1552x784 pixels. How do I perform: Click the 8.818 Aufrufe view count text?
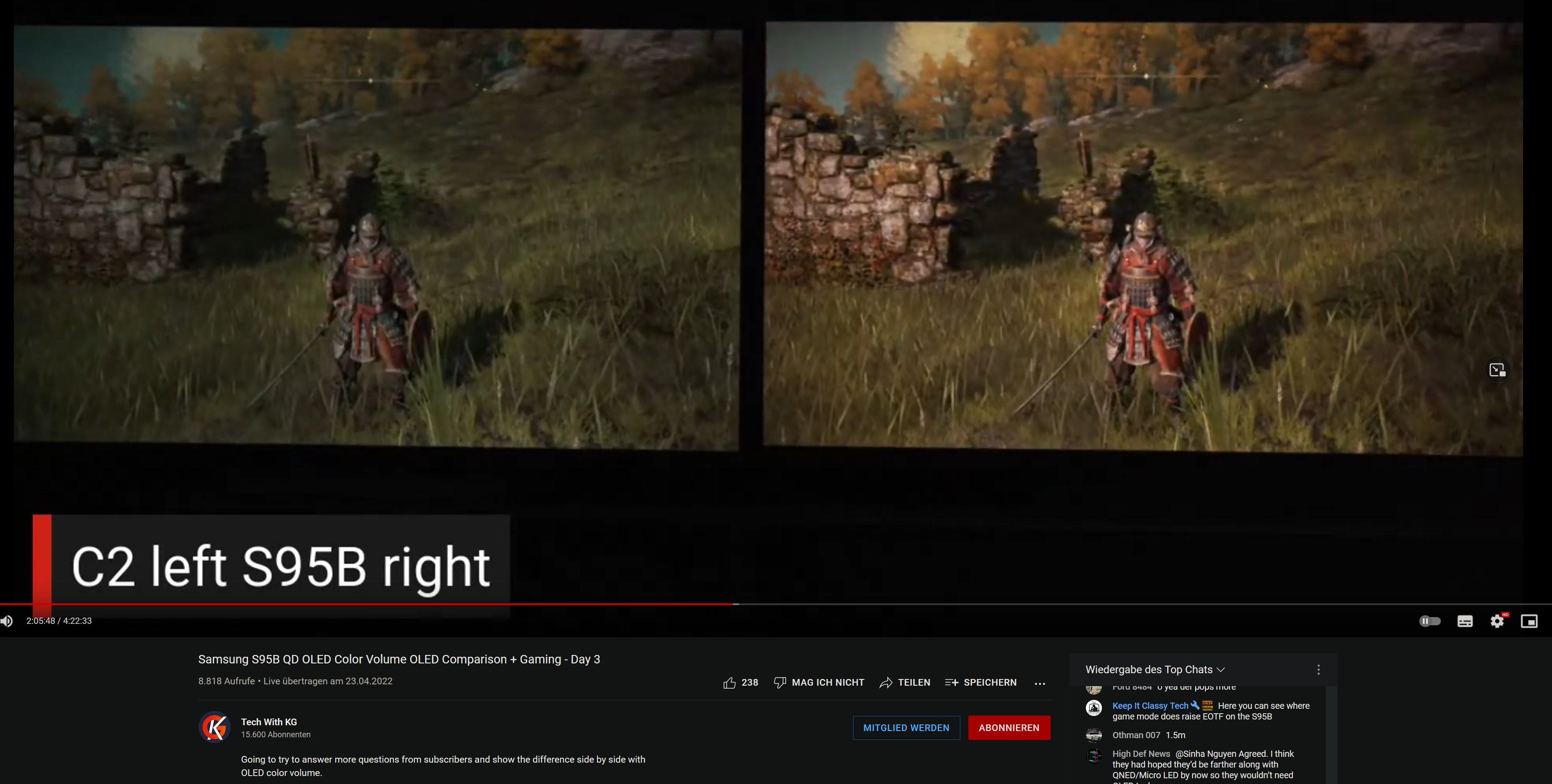[x=227, y=681]
